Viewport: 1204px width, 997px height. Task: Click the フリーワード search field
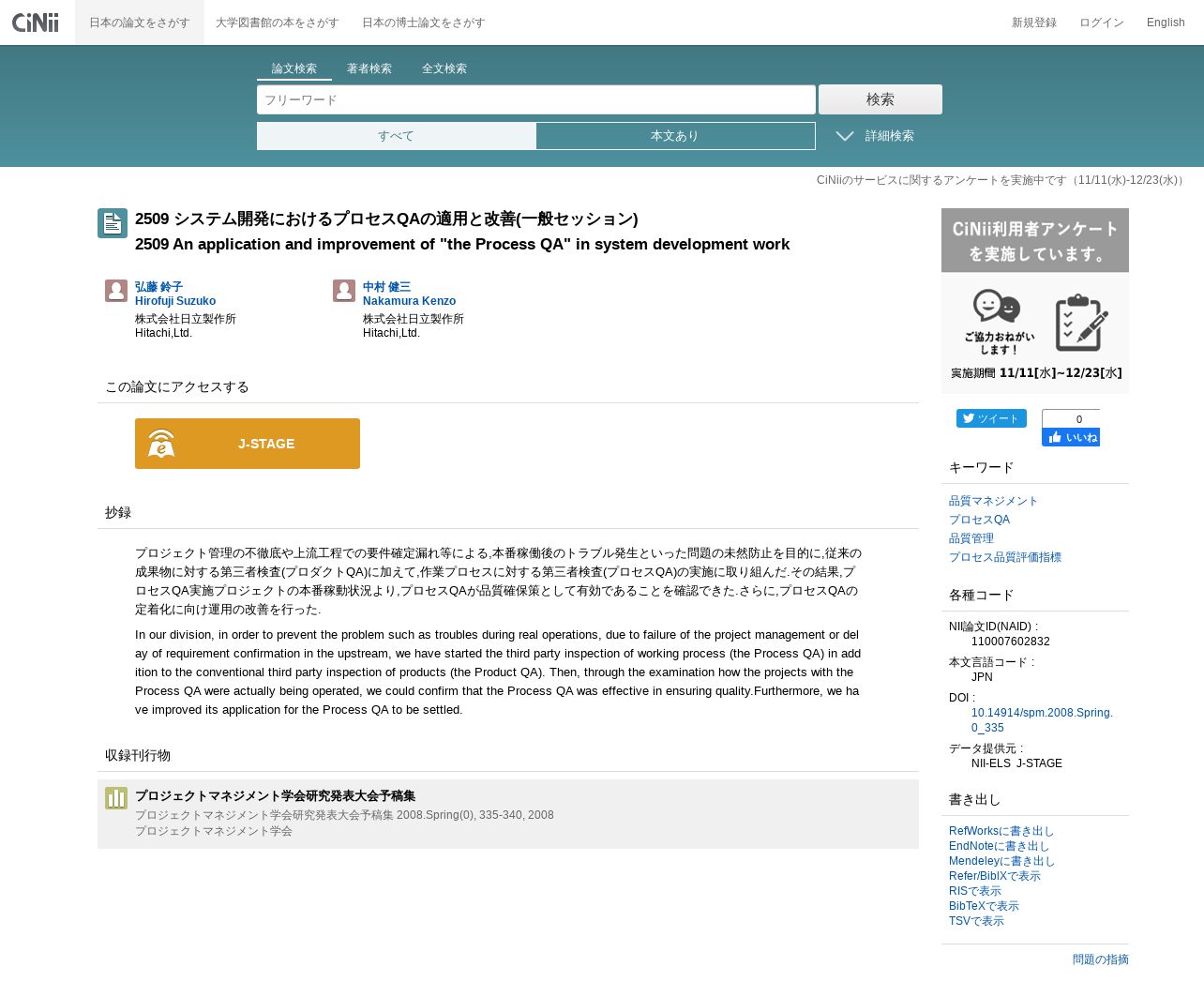[x=536, y=99]
